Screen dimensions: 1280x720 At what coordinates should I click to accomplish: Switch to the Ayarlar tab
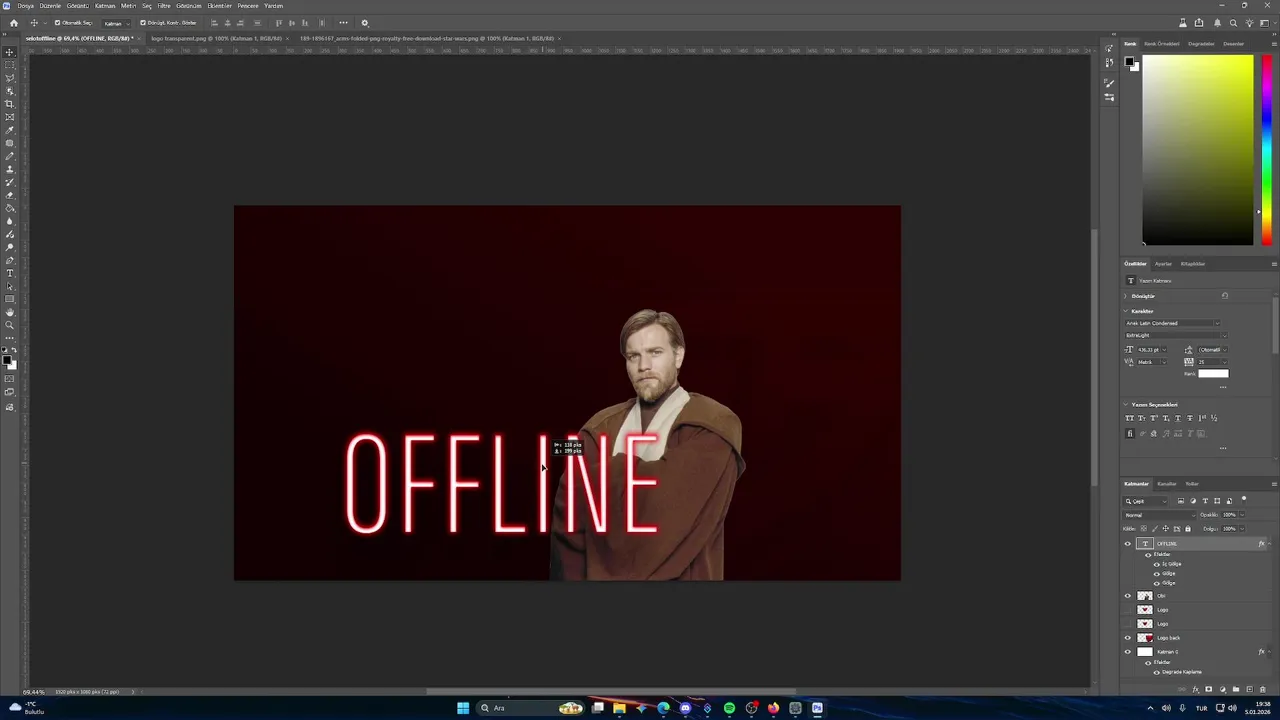tap(1163, 264)
